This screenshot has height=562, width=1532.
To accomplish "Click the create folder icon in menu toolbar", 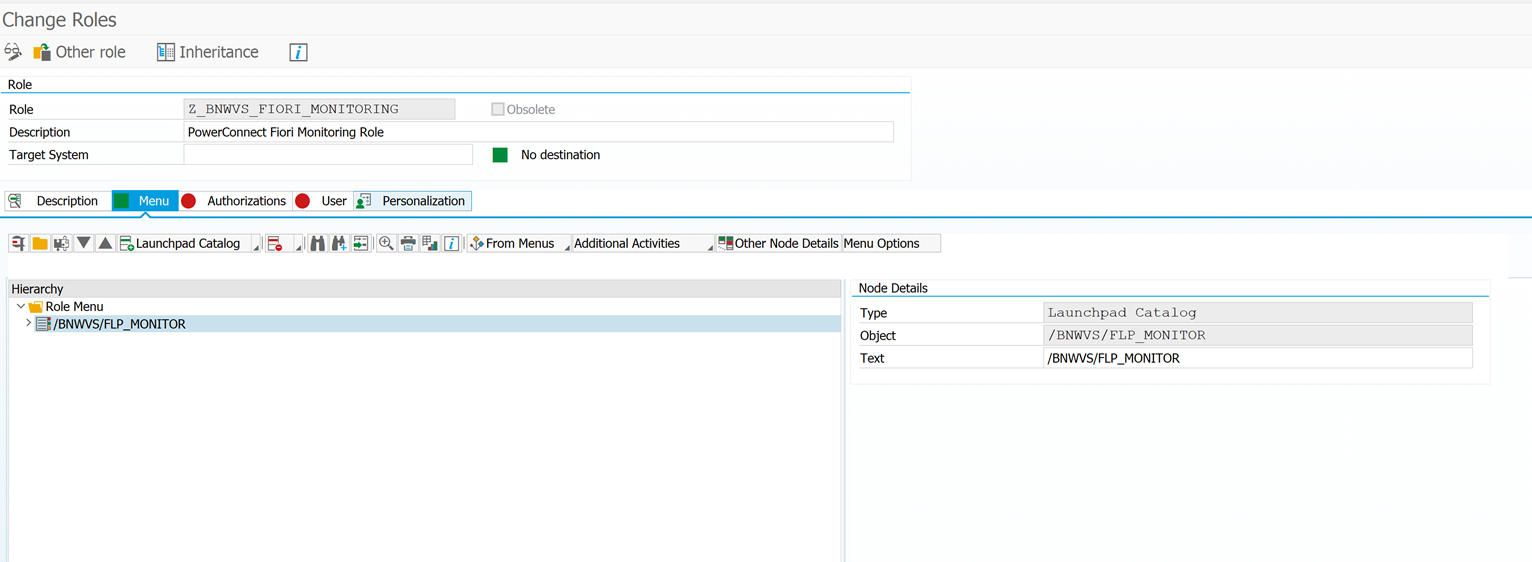I will (40, 244).
